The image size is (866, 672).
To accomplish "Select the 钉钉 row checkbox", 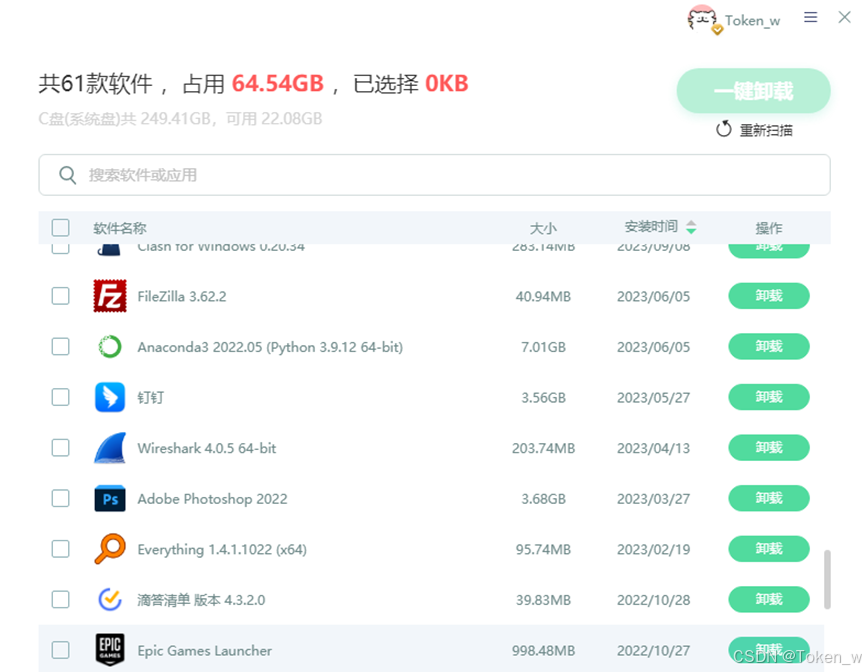I will [x=60, y=397].
